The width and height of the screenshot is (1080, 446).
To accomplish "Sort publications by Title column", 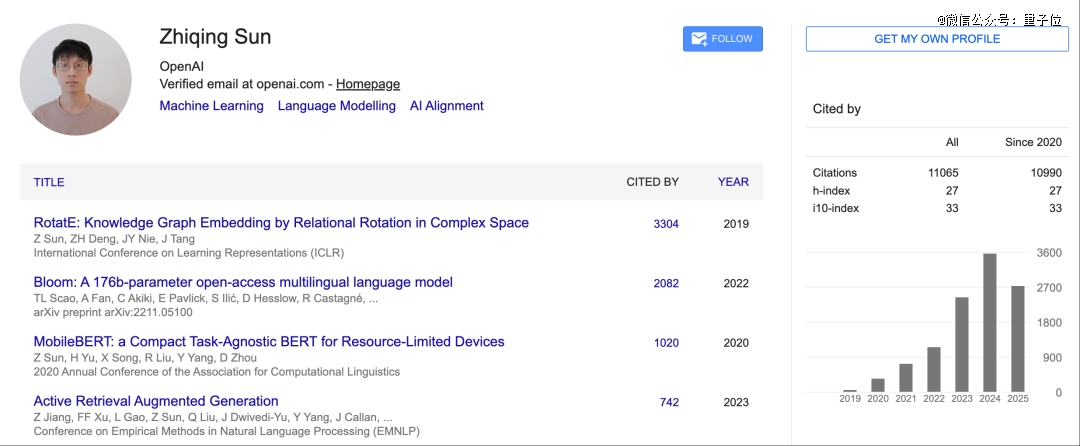I will [x=49, y=182].
